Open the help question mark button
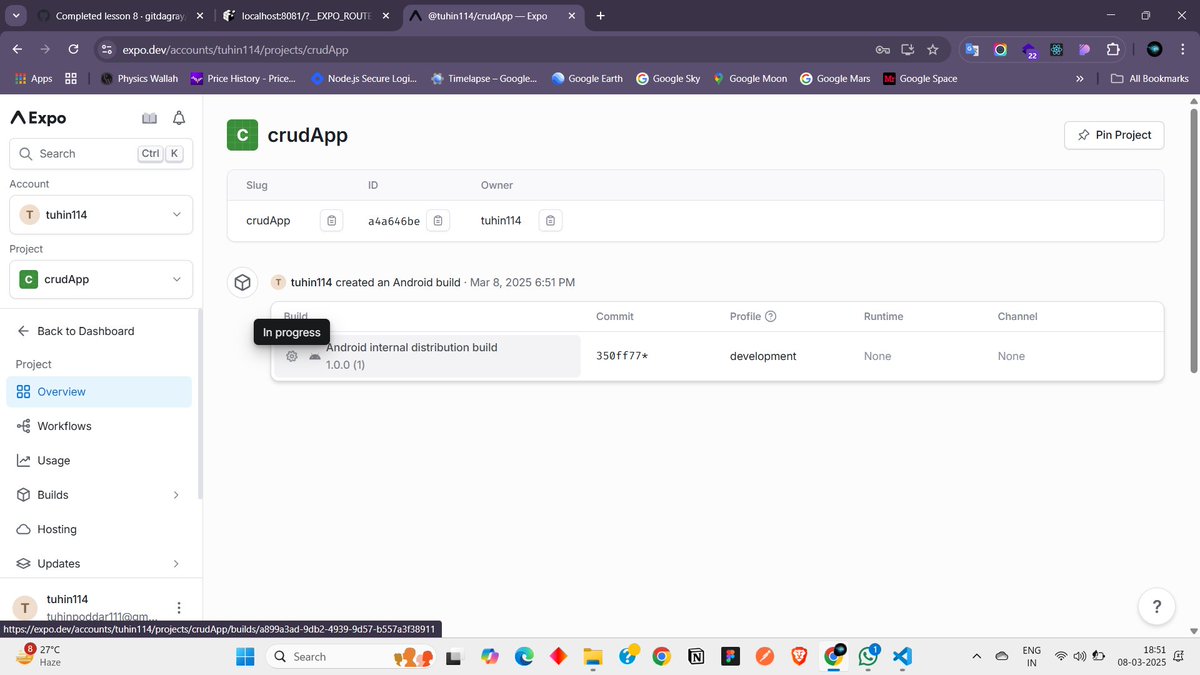The height and width of the screenshot is (675, 1200). (x=1156, y=606)
